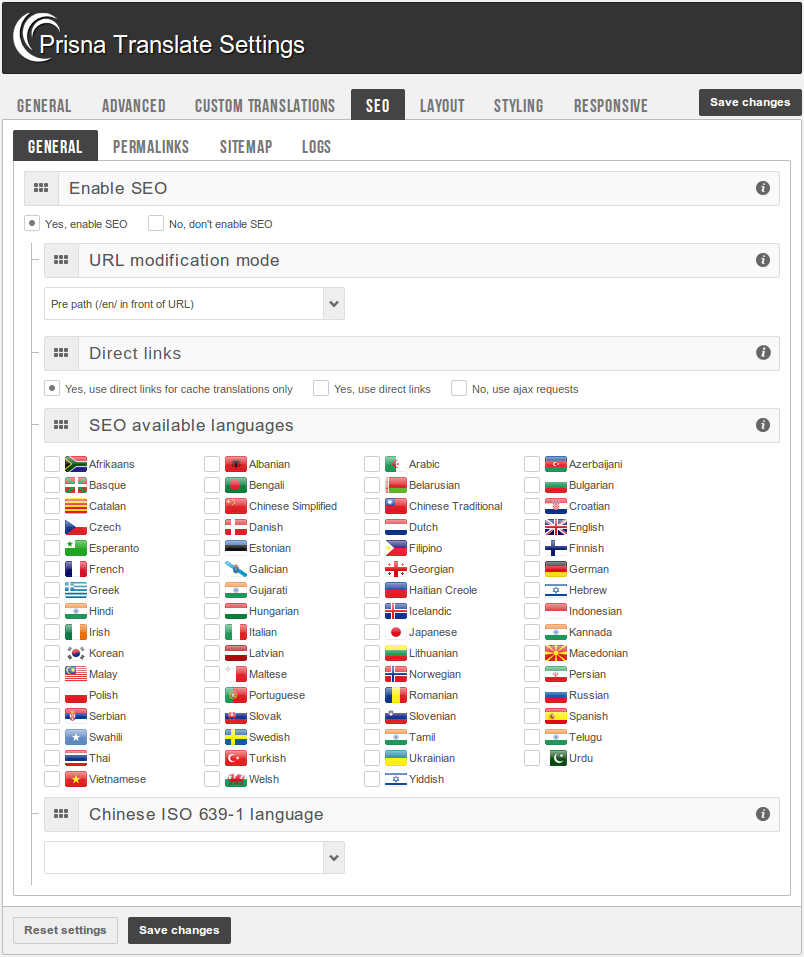Click the grid icon beside URL modification mode

coord(61,260)
